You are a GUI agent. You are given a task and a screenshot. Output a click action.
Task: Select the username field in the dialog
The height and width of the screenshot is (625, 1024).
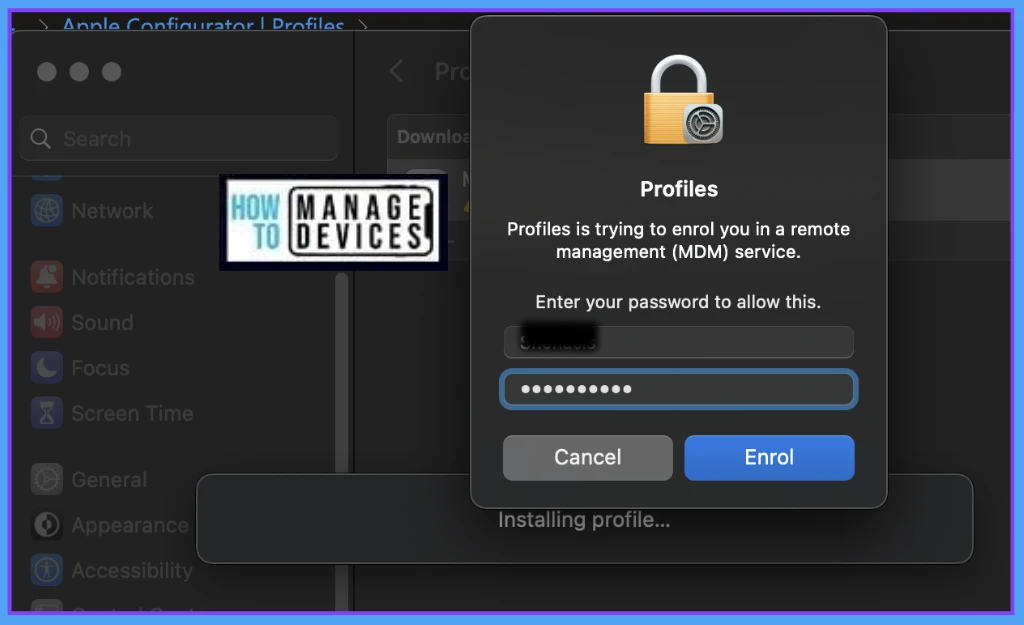point(679,342)
